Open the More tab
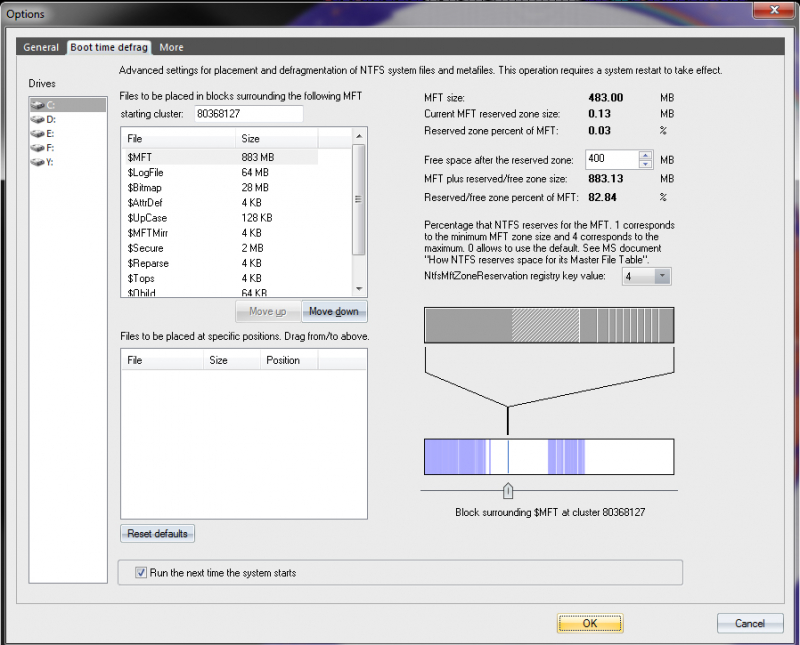This screenshot has width=800, height=645. click(x=171, y=47)
